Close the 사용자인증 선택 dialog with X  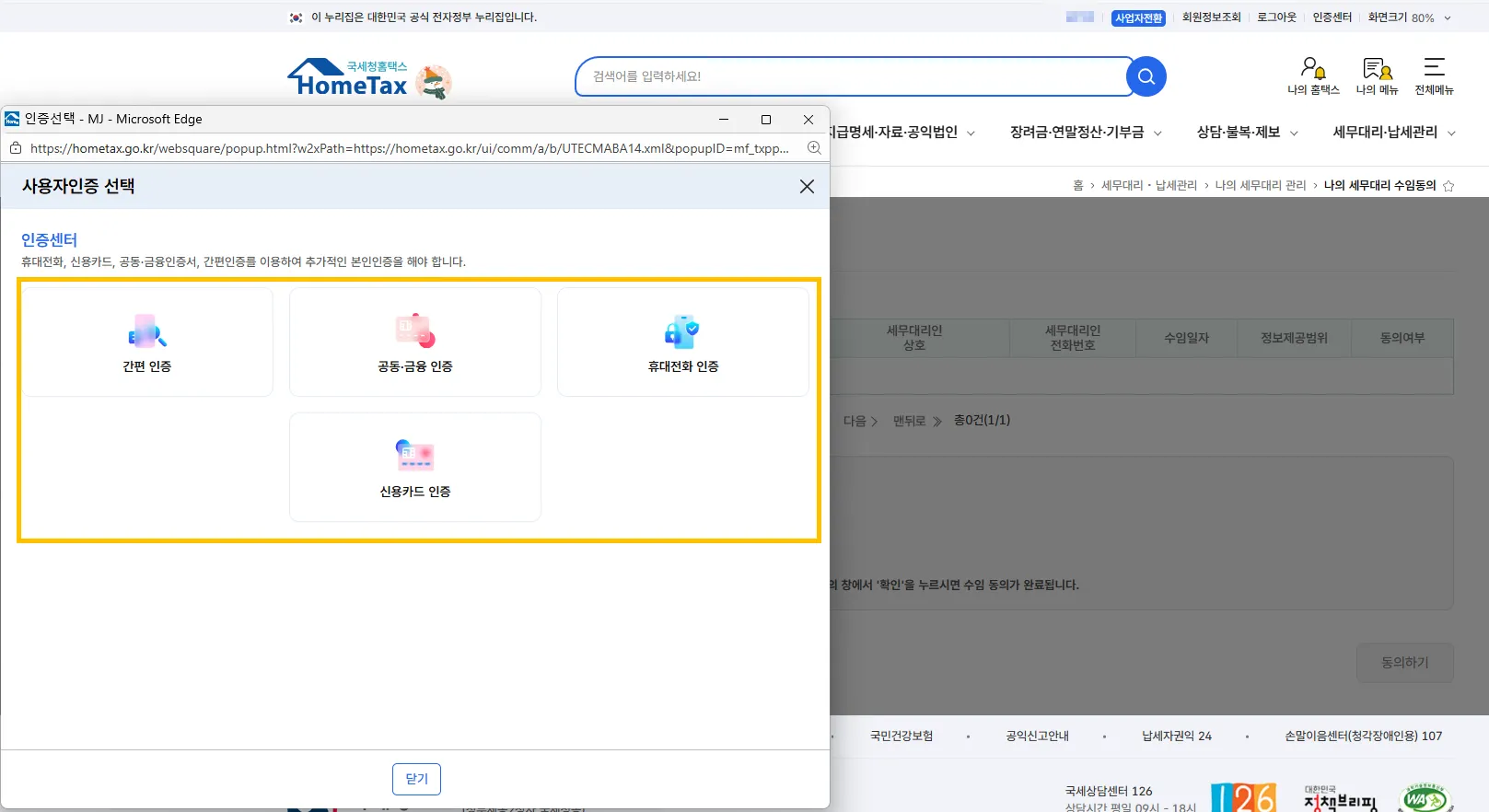pyautogui.click(x=807, y=186)
